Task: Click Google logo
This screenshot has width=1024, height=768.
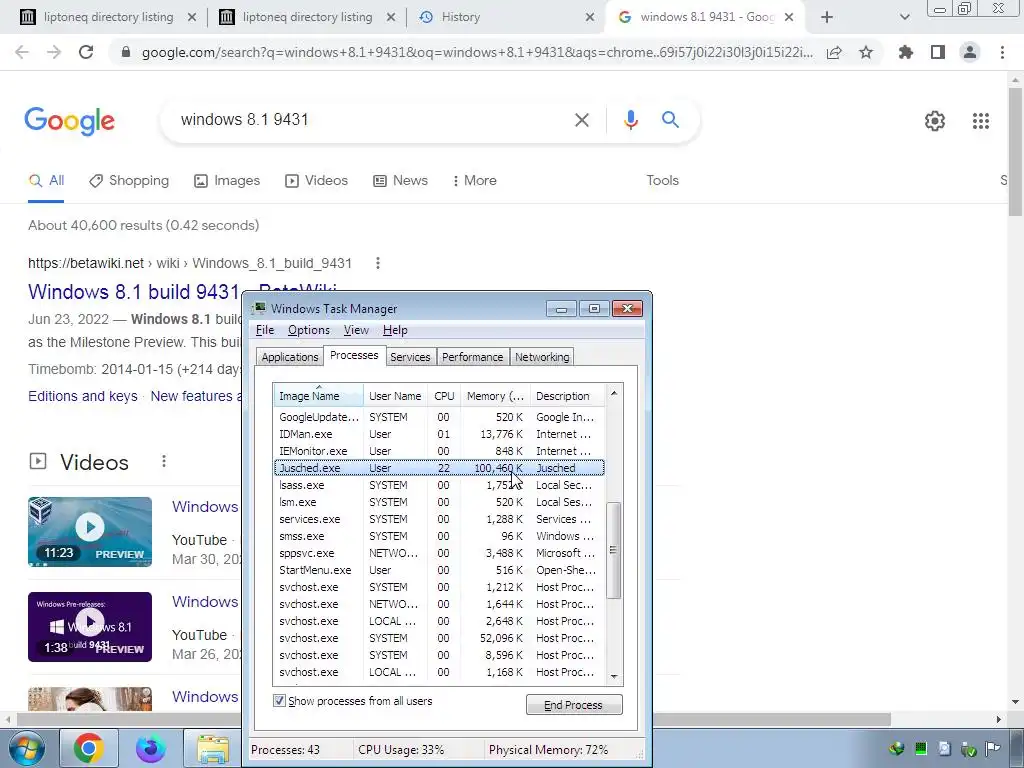Action: point(70,121)
